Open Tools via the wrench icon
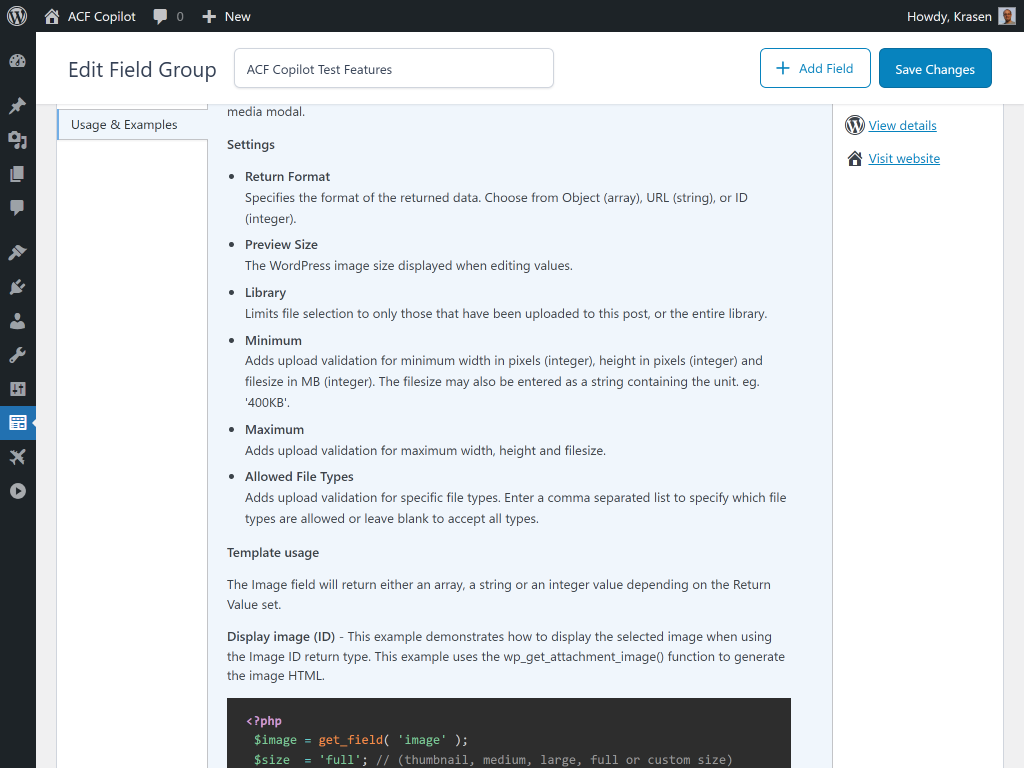Image resolution: width=1024 pixels, height=768 pixels. (17, 355)
